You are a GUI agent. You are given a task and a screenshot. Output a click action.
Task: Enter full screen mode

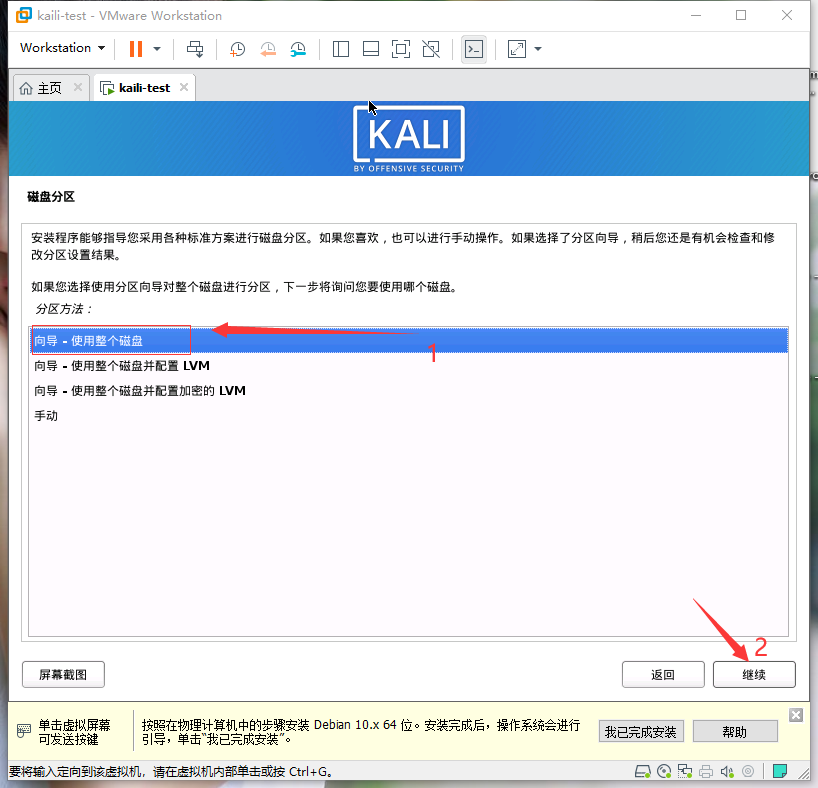[401, 49]
